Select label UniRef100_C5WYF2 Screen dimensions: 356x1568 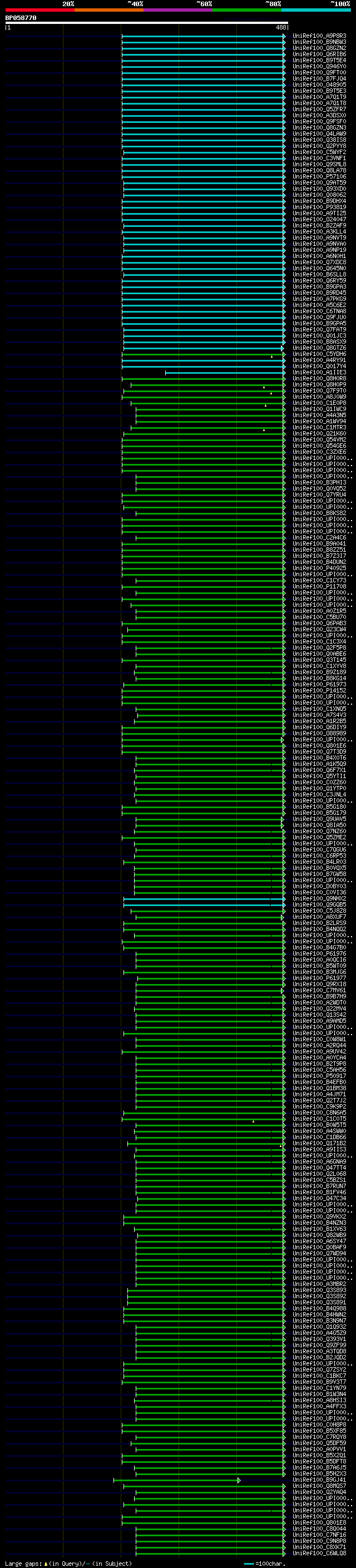(x=319, y=152)
